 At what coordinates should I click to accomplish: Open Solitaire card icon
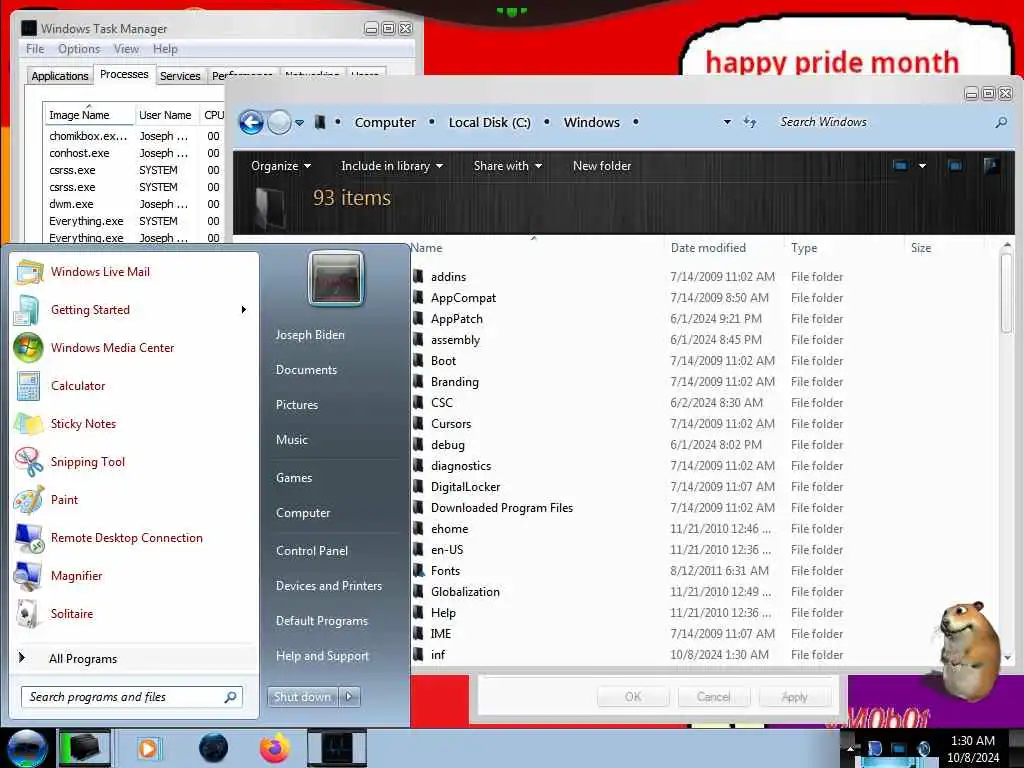pyautogui.click(x=28, y=613)
